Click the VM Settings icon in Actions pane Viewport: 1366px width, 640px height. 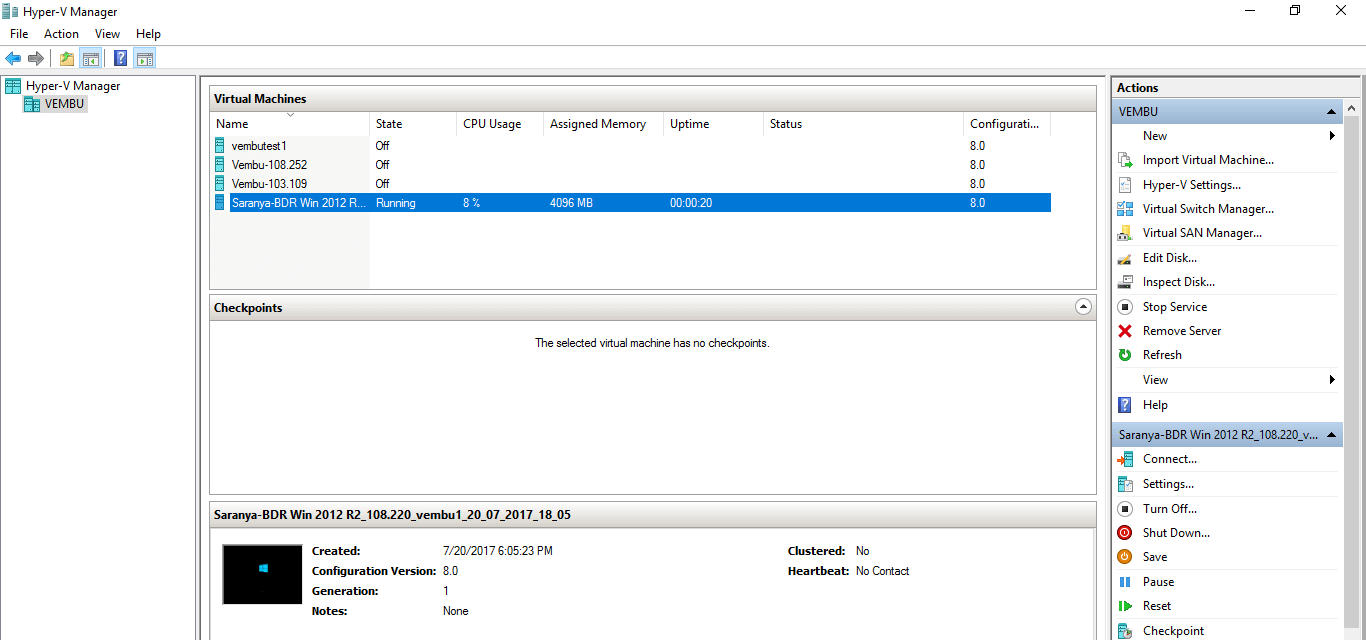click(x=1124, y=484)
